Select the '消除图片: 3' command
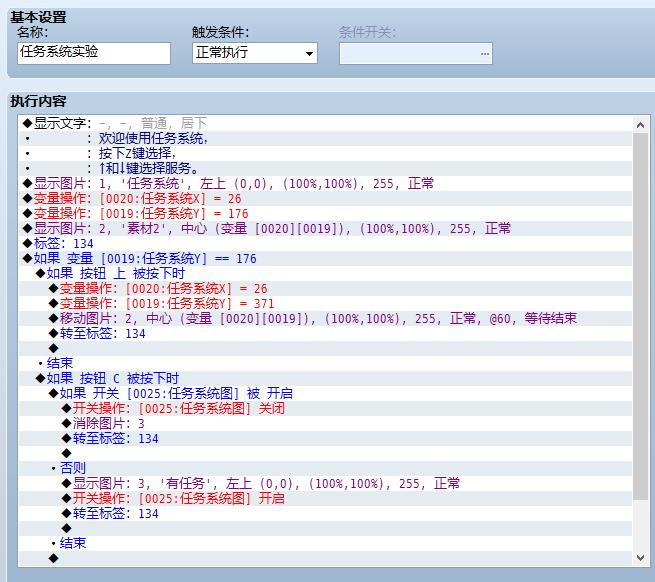Viewport: 655px width, 582px height. [x=325, y=424]
